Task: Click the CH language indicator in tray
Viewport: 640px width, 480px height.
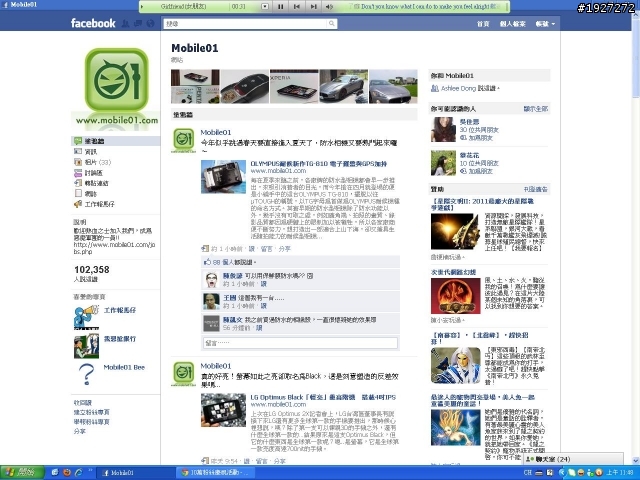Action: tap(527, 473)
